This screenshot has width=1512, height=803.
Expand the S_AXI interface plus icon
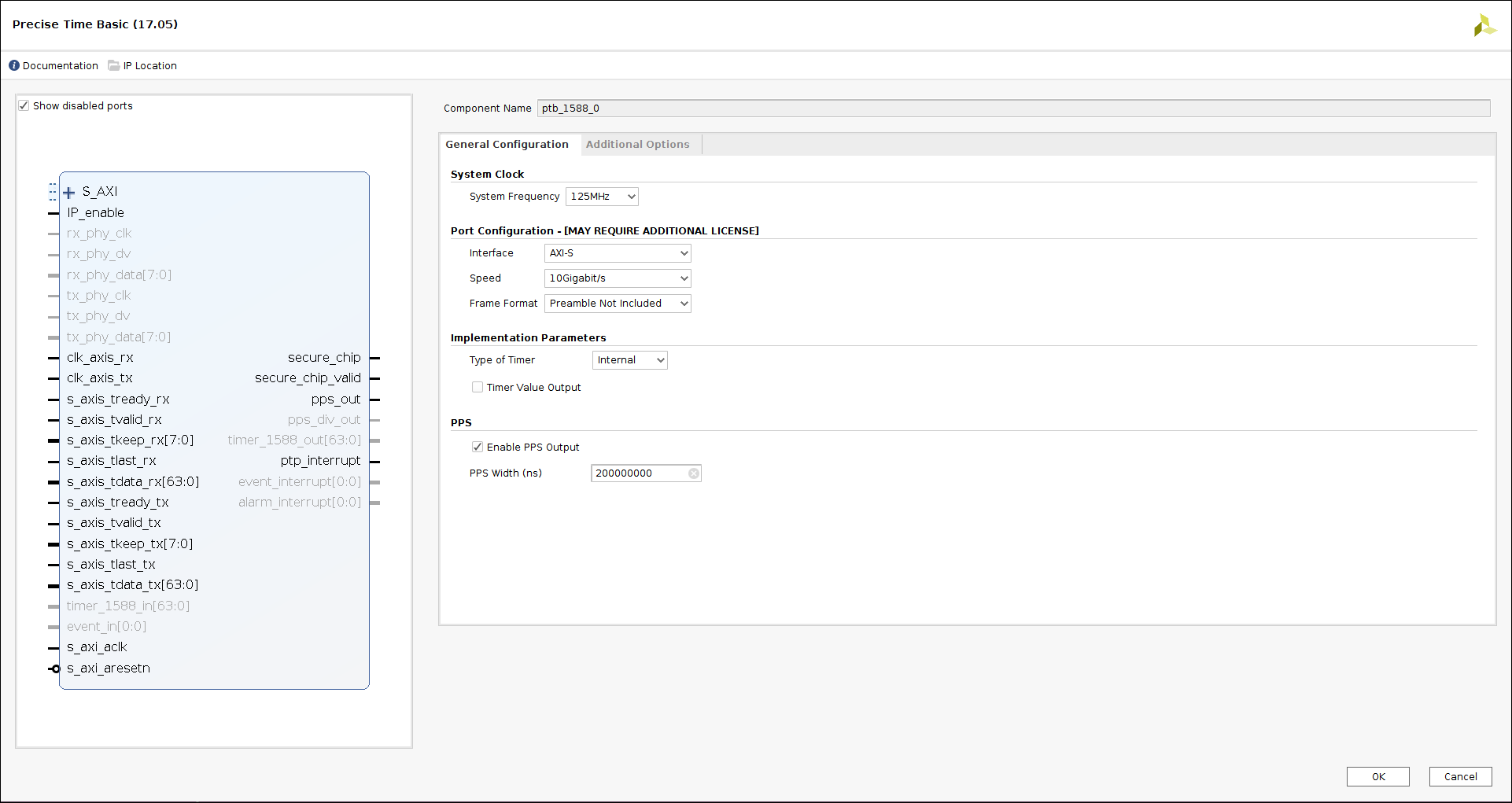pos(69,193)
